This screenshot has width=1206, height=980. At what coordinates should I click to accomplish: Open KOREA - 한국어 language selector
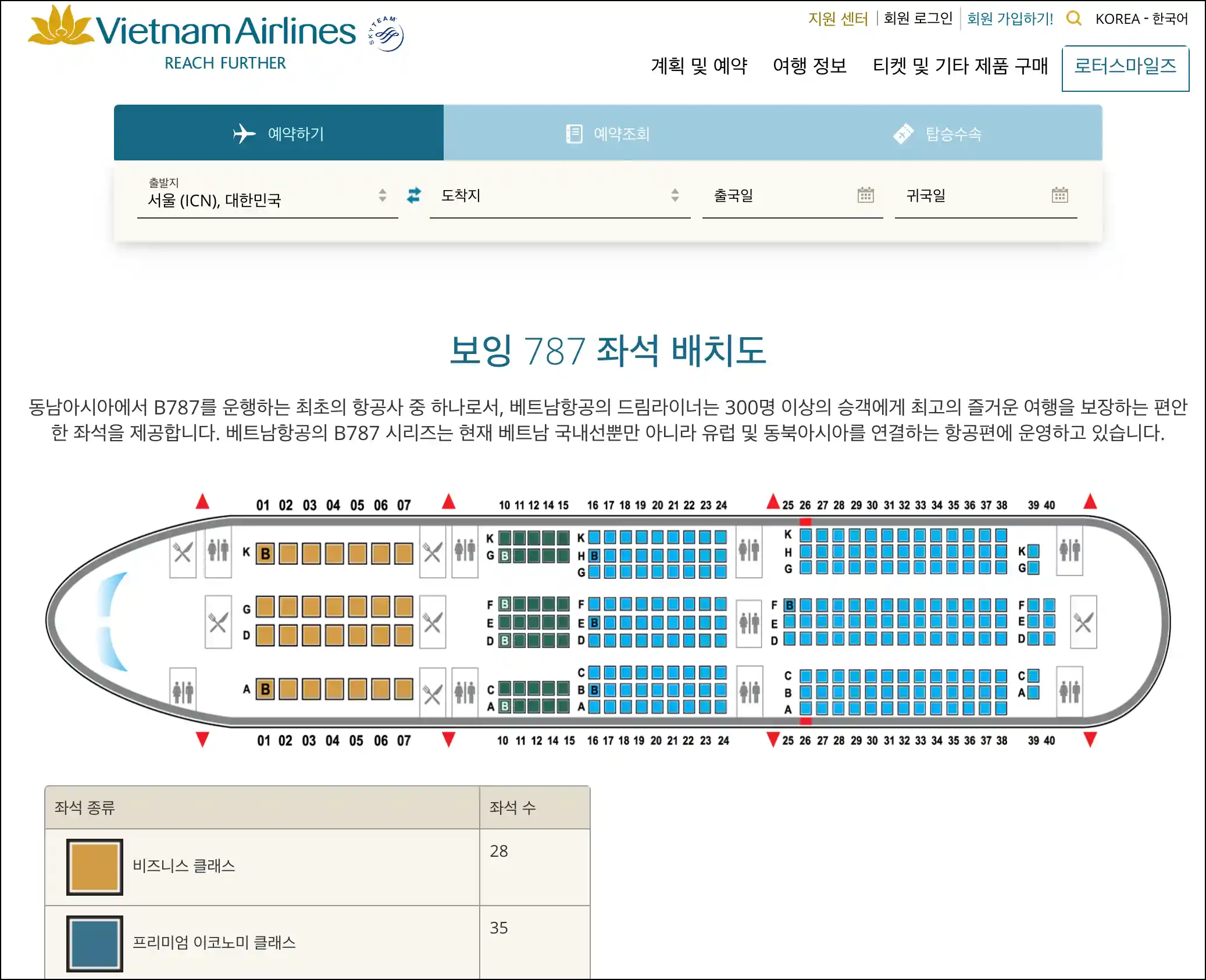1141,19
